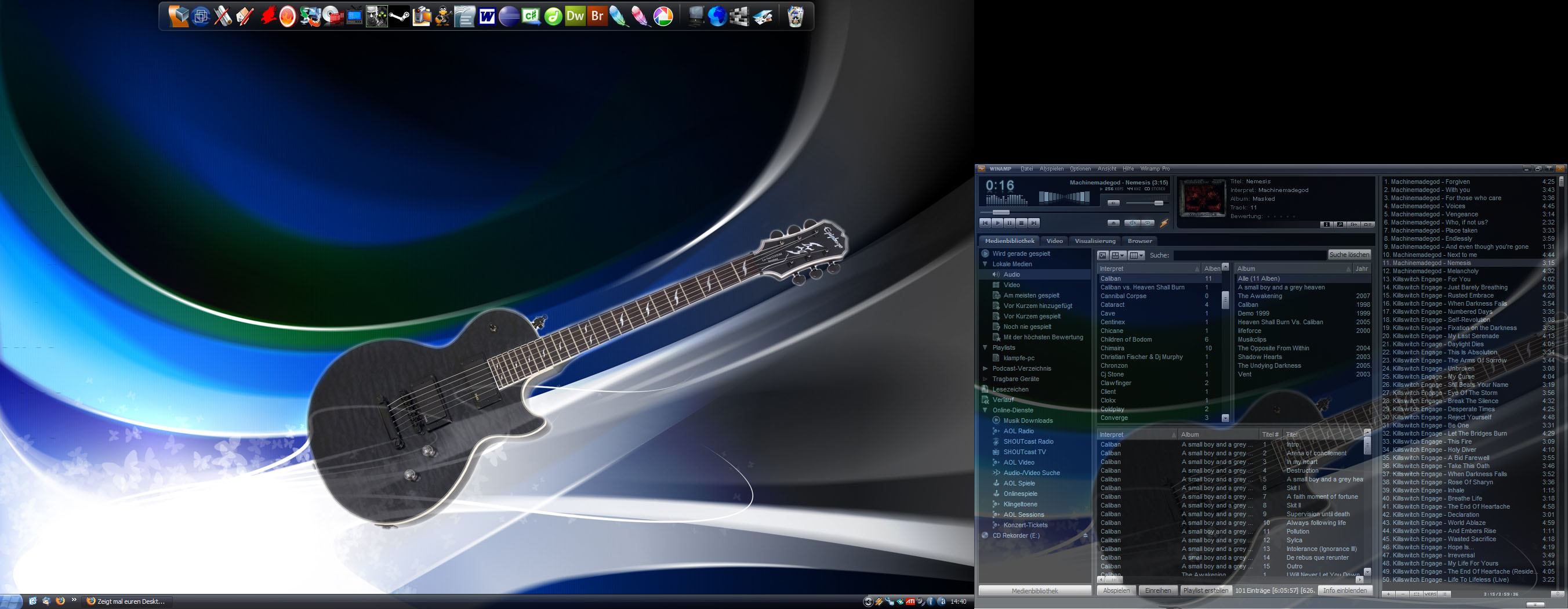Click the Winamp play button
This screenshot has height=609, width=1568.
point(997,223)
